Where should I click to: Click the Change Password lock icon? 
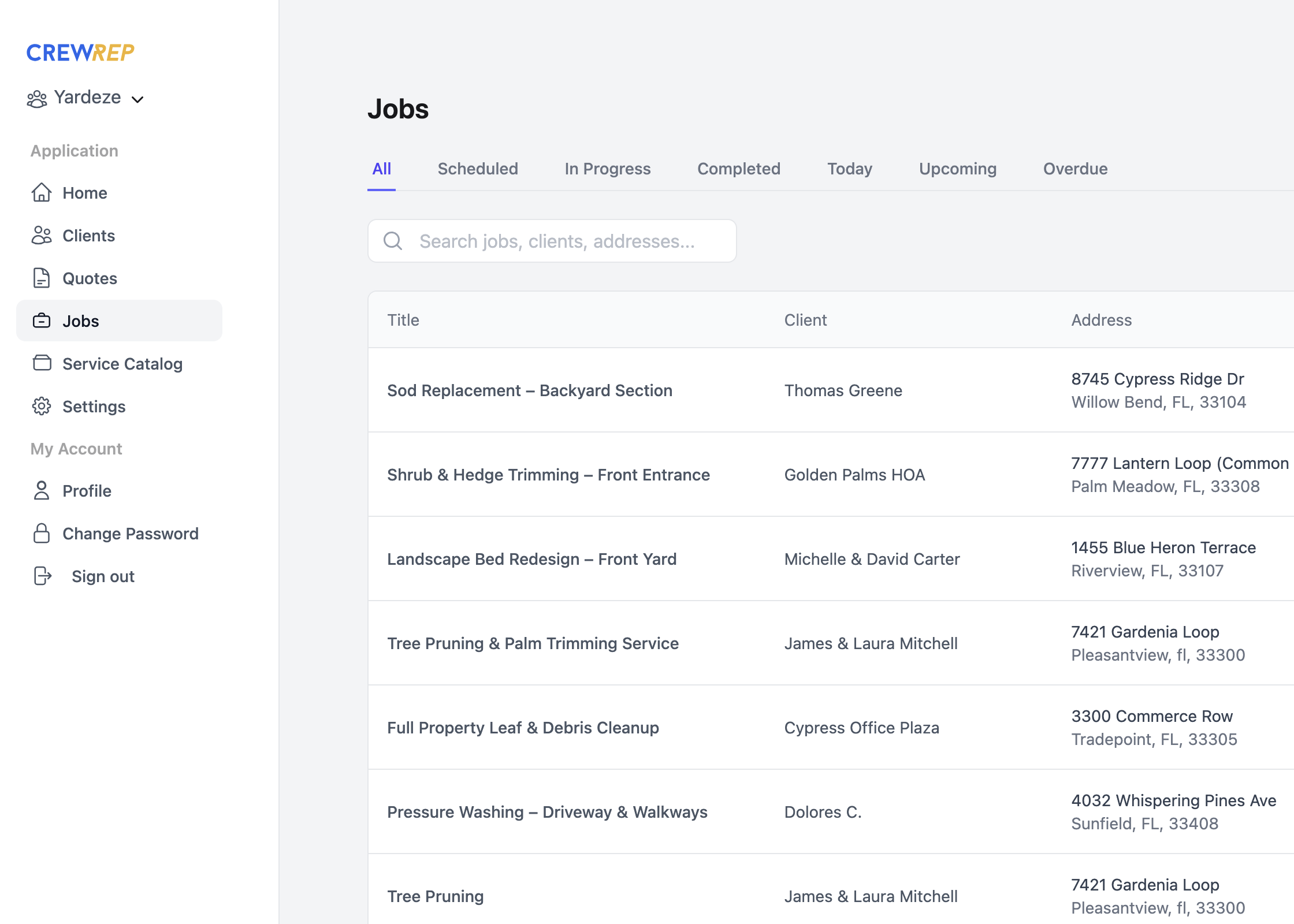point(42,534)
